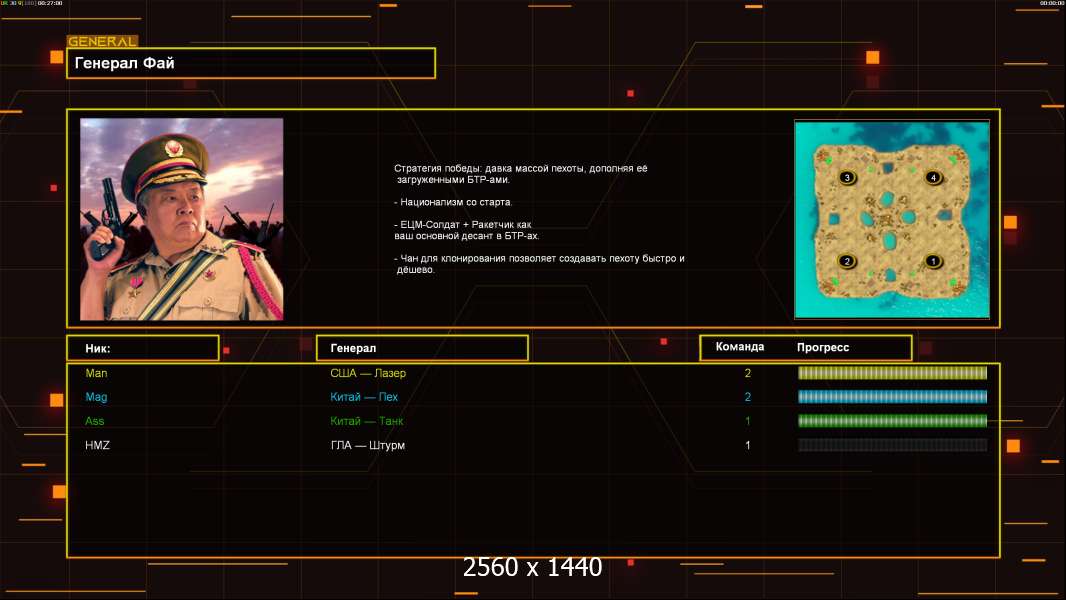The height and width of the screenshot is (600, 1066).
Task: Click Man's yellow loading progress bar
Action: 892,372
